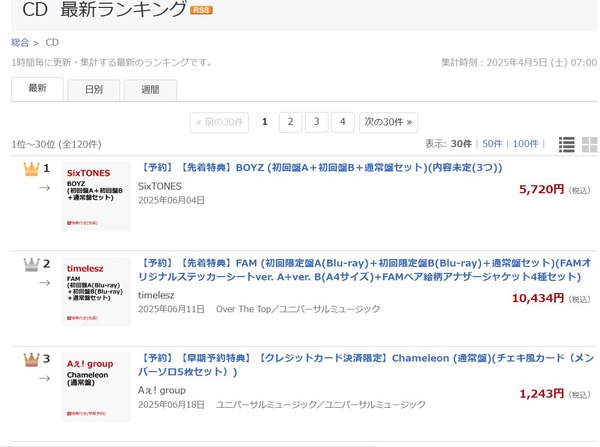Click the silver crown rank 2 icon
Image resolution: width=600 pixels, height=447 pixels.
pos(29,264)
